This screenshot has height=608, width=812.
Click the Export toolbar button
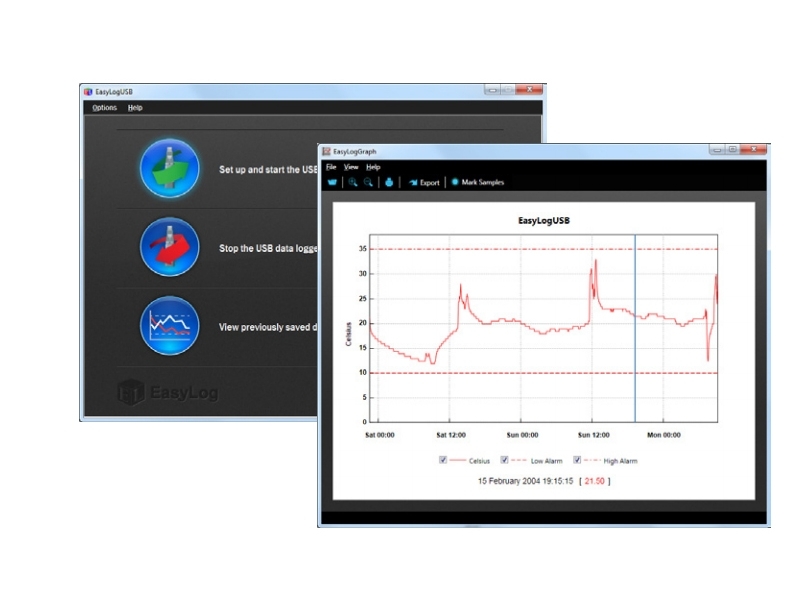pyautogui.click(x=424, y=182)
